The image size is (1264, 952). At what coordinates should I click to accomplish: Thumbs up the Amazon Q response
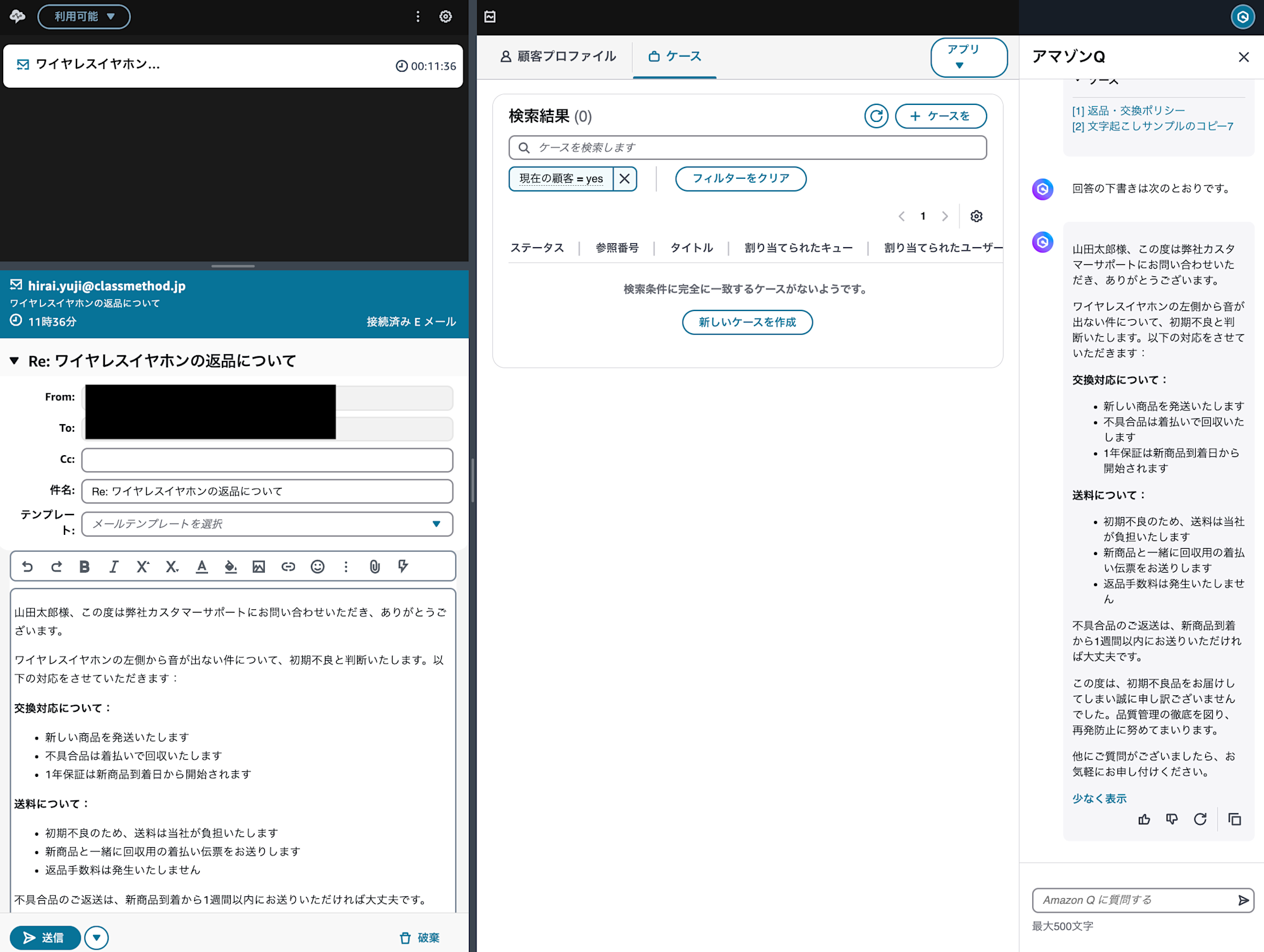coord(1144,819)
